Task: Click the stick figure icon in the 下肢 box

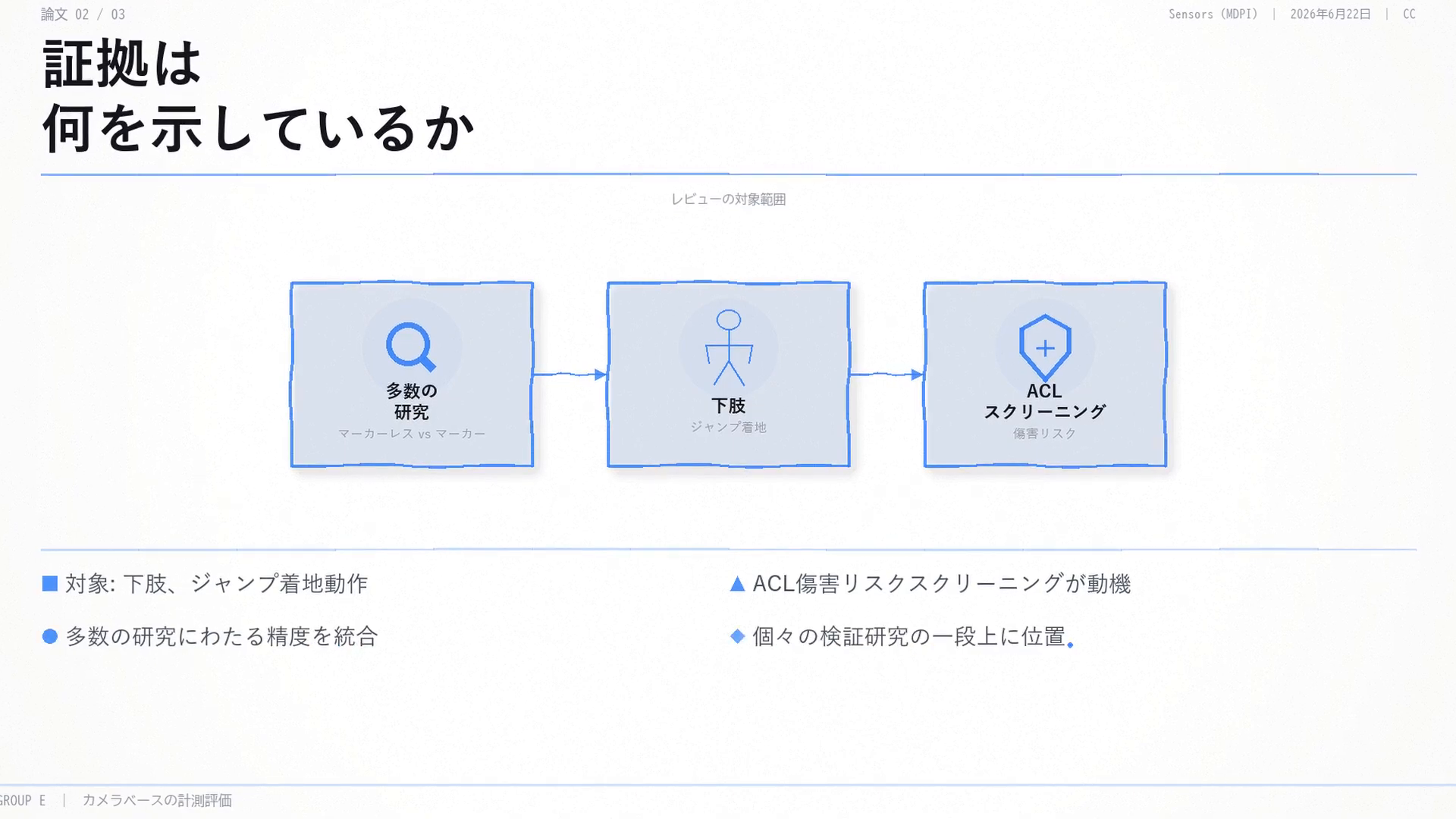Action: tap(729, 347)
